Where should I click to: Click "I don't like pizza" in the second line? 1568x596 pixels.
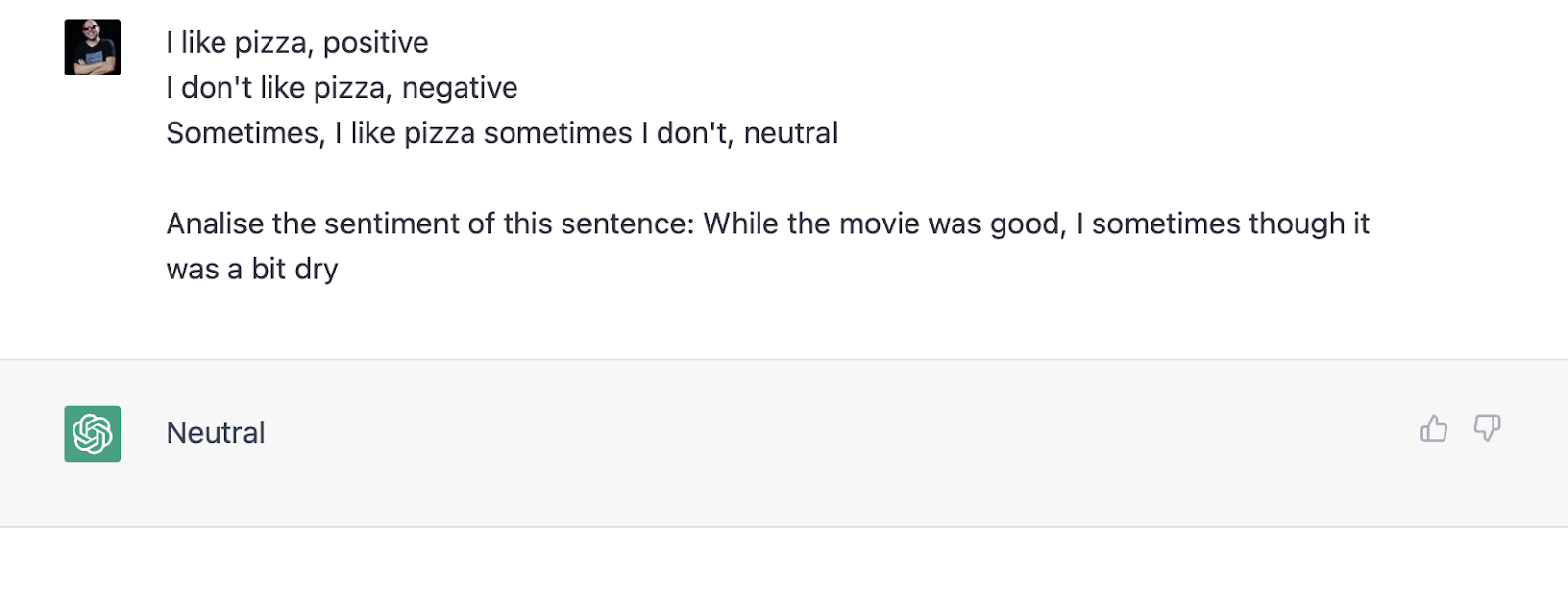[x=278, y=88]
